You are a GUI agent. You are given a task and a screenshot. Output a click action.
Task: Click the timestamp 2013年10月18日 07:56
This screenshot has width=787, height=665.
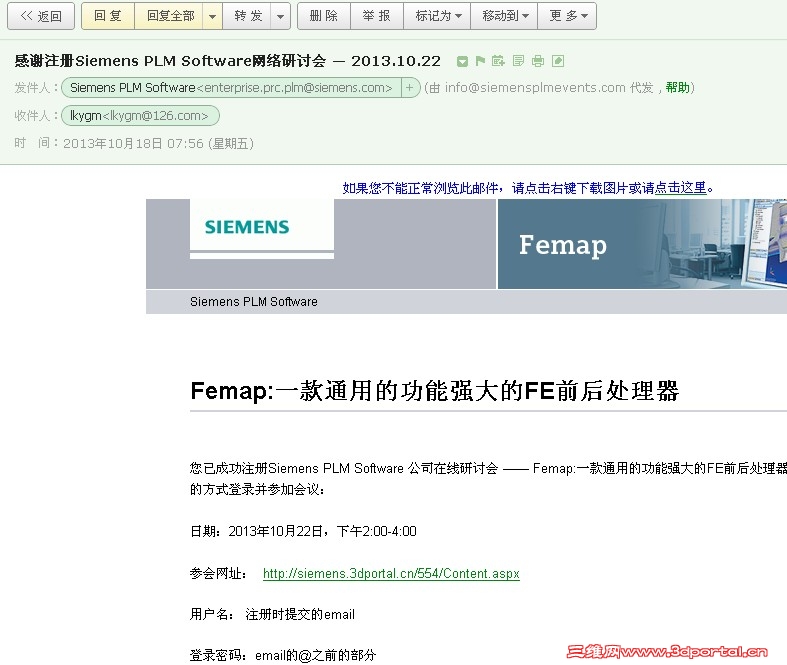134,144
